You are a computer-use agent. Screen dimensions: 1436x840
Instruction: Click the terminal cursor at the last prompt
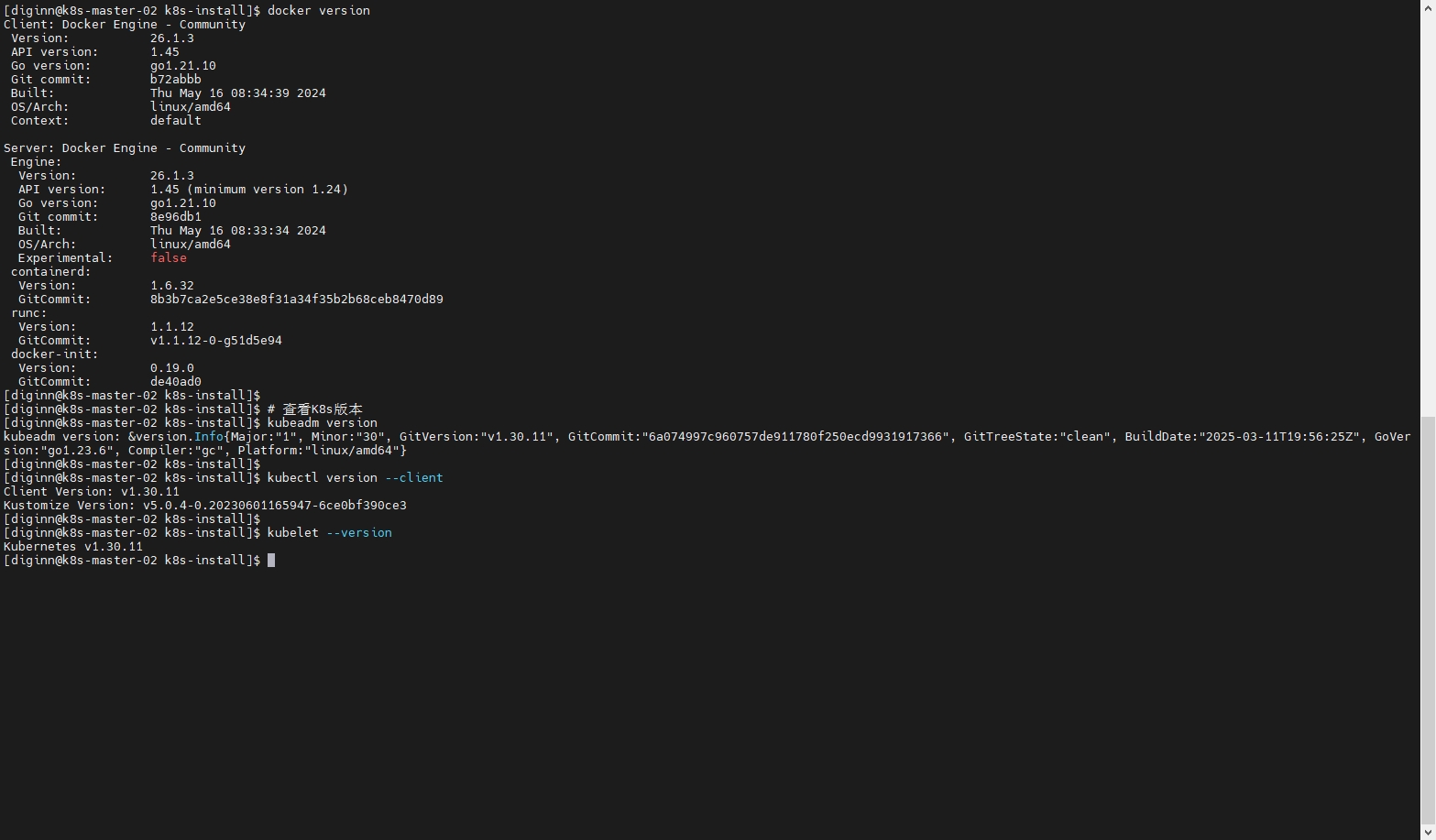pyautogui.click(x=271, y=561)
